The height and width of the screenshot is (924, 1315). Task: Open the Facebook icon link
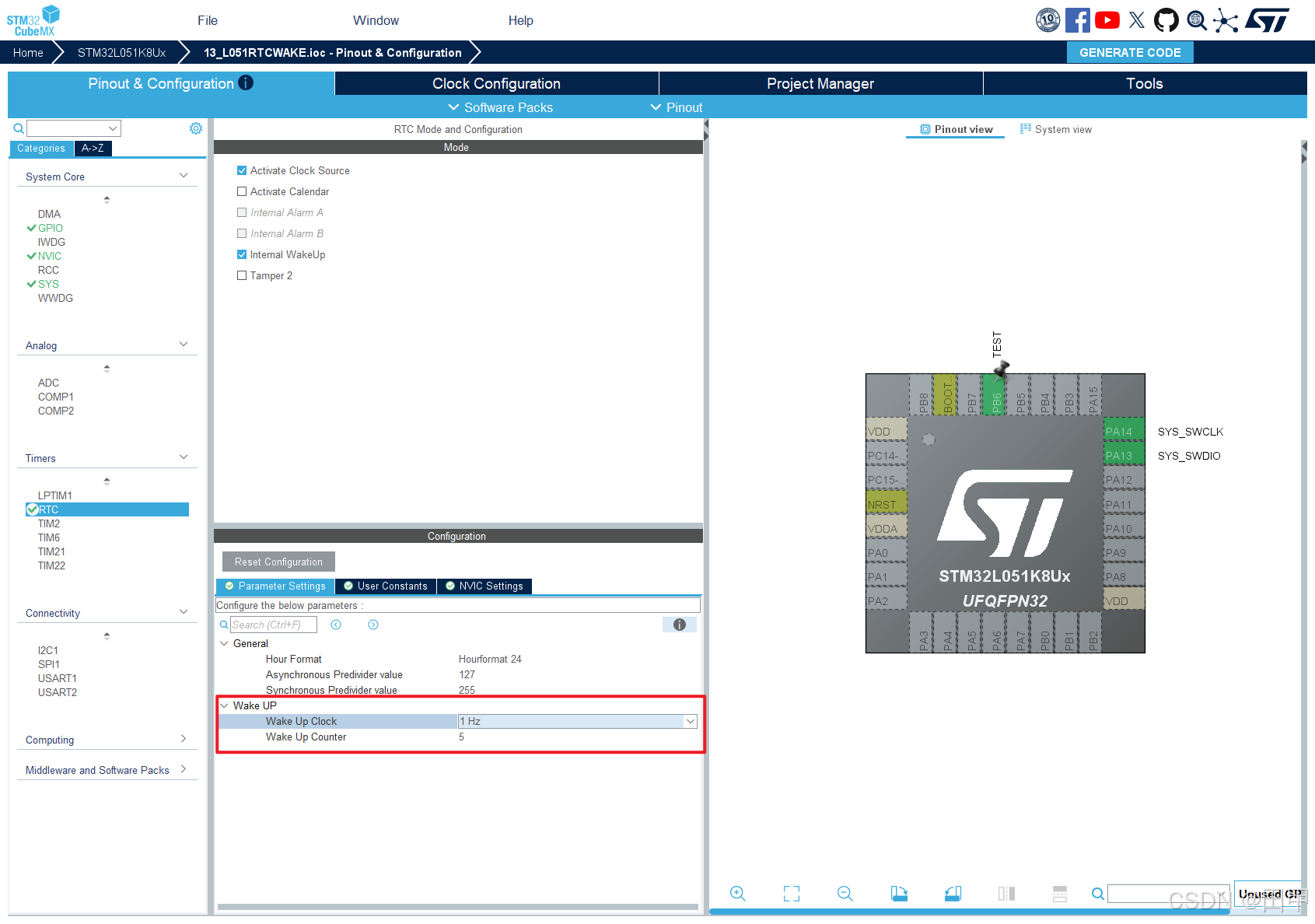tap(1077, 20)
